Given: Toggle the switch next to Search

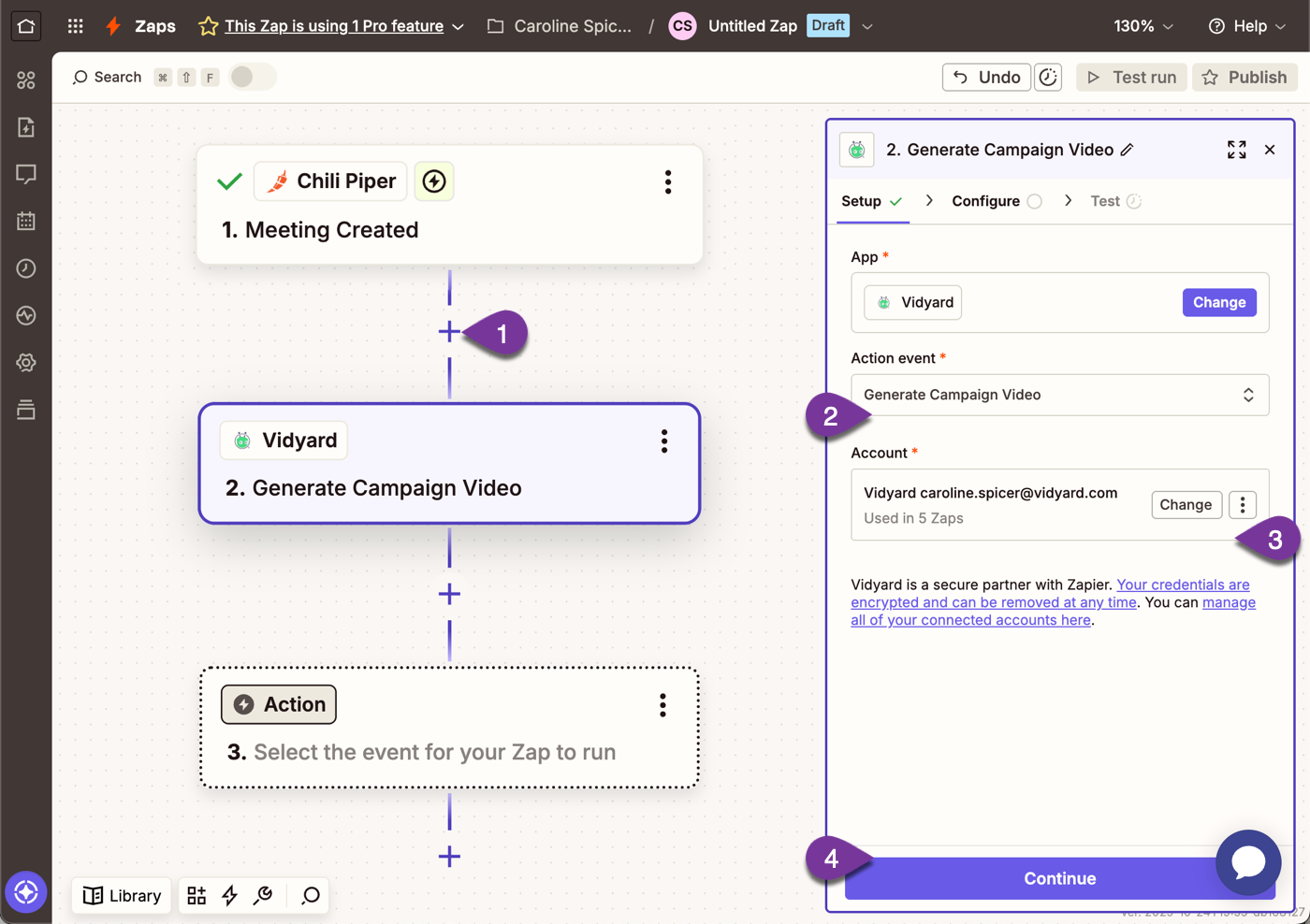Looking at the screenshot, I should pos(252,77).
